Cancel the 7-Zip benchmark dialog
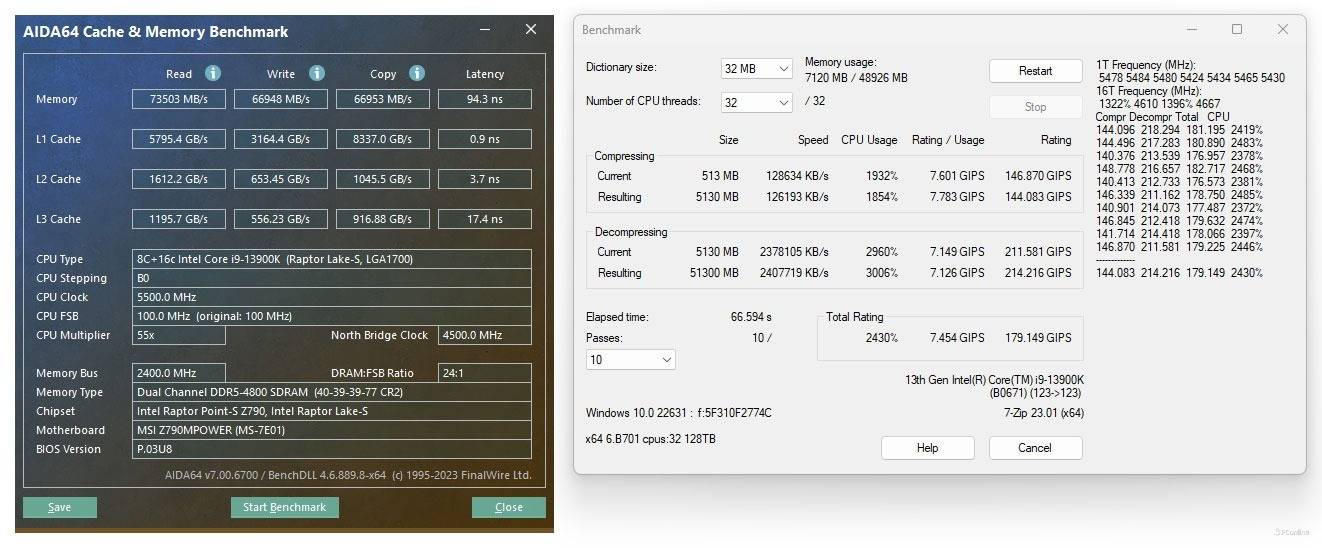Screen dimensions: 1322x548 (x=1035, y=448)
